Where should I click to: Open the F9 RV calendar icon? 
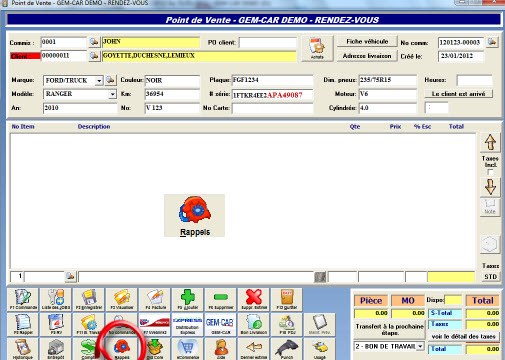(x=56, y=324)
